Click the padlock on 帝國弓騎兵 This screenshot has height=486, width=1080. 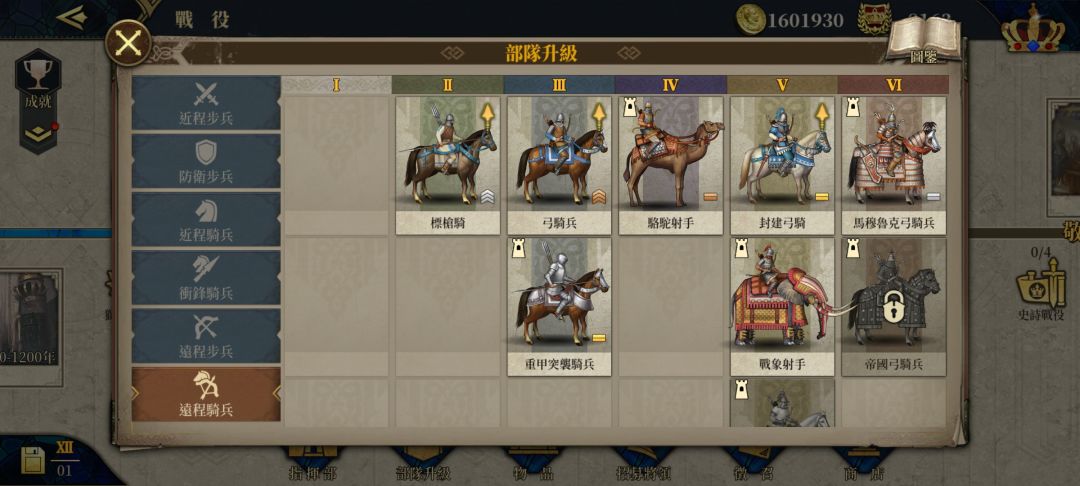[894, 308]
